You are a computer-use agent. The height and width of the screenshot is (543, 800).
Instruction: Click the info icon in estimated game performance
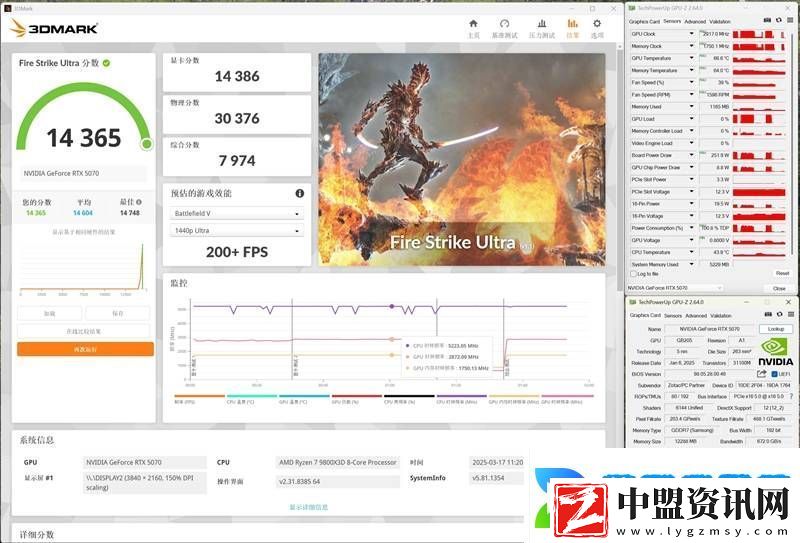point(299,193)
